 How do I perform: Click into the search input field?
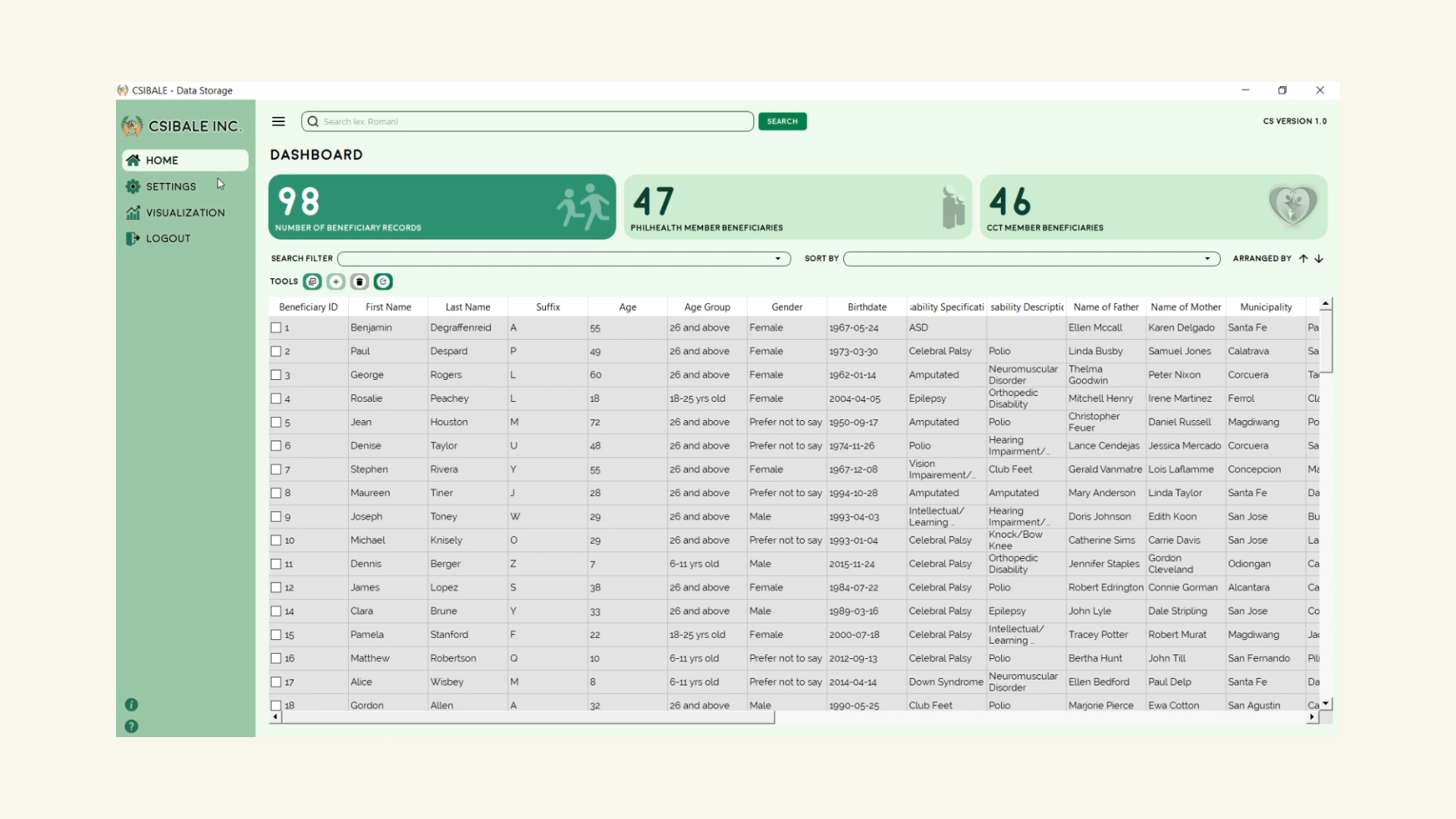[531, 121]
